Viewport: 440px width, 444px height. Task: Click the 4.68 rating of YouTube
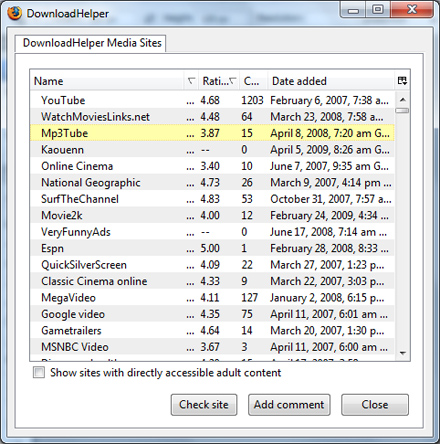(210, 100)
